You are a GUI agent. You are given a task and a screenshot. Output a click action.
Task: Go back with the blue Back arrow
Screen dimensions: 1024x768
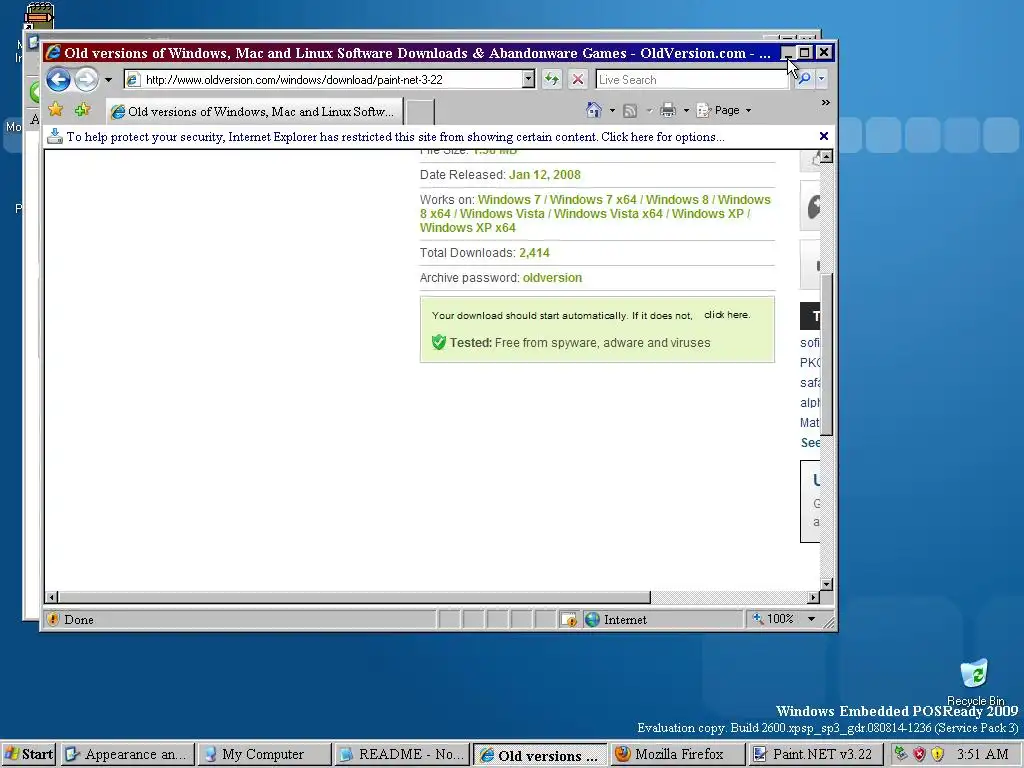58,80
